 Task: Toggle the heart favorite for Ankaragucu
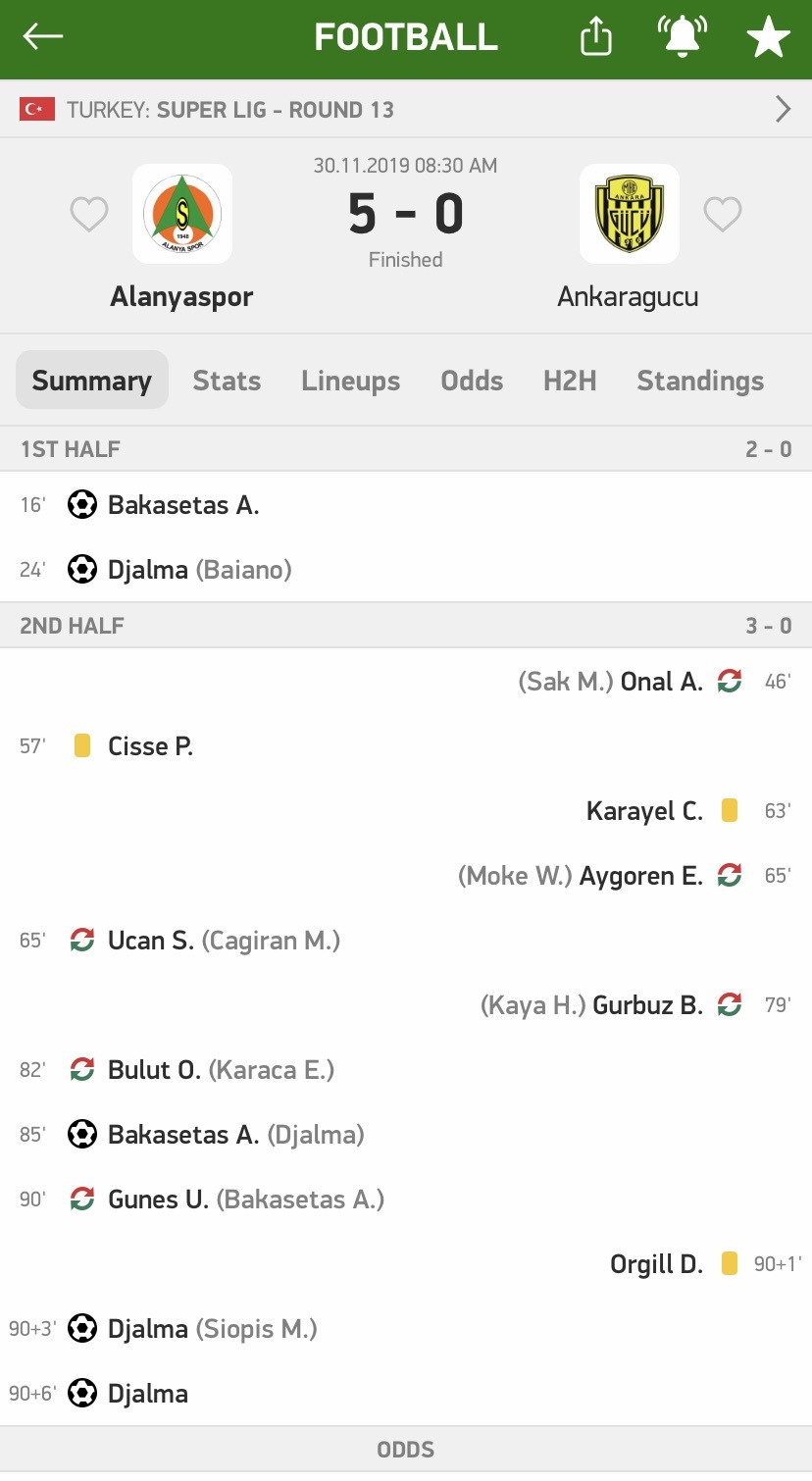tap(723, 215)
